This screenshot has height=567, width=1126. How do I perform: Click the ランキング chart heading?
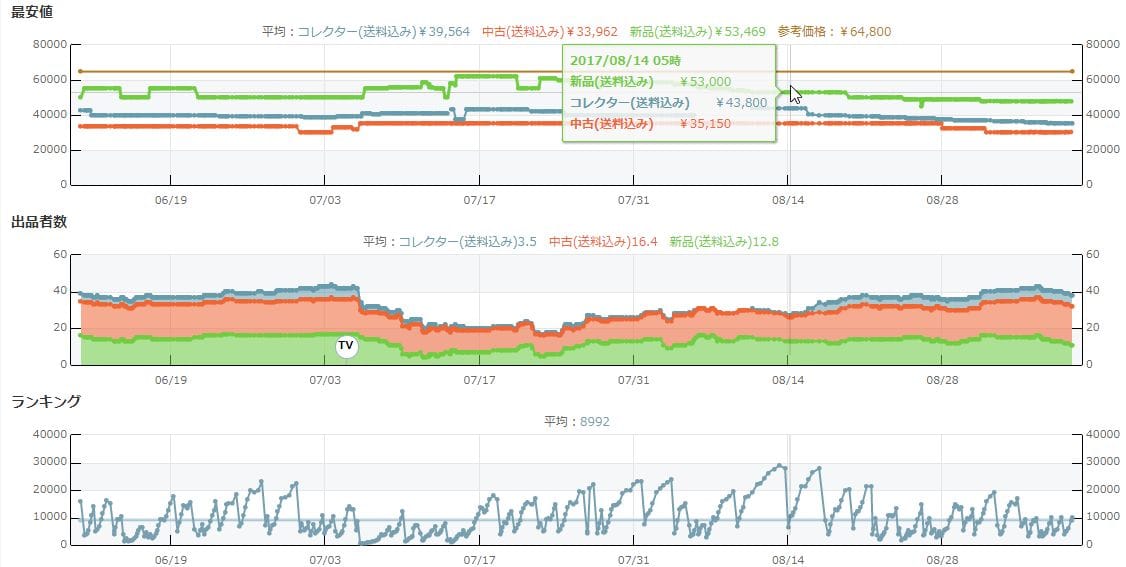(x=45, y=401)
